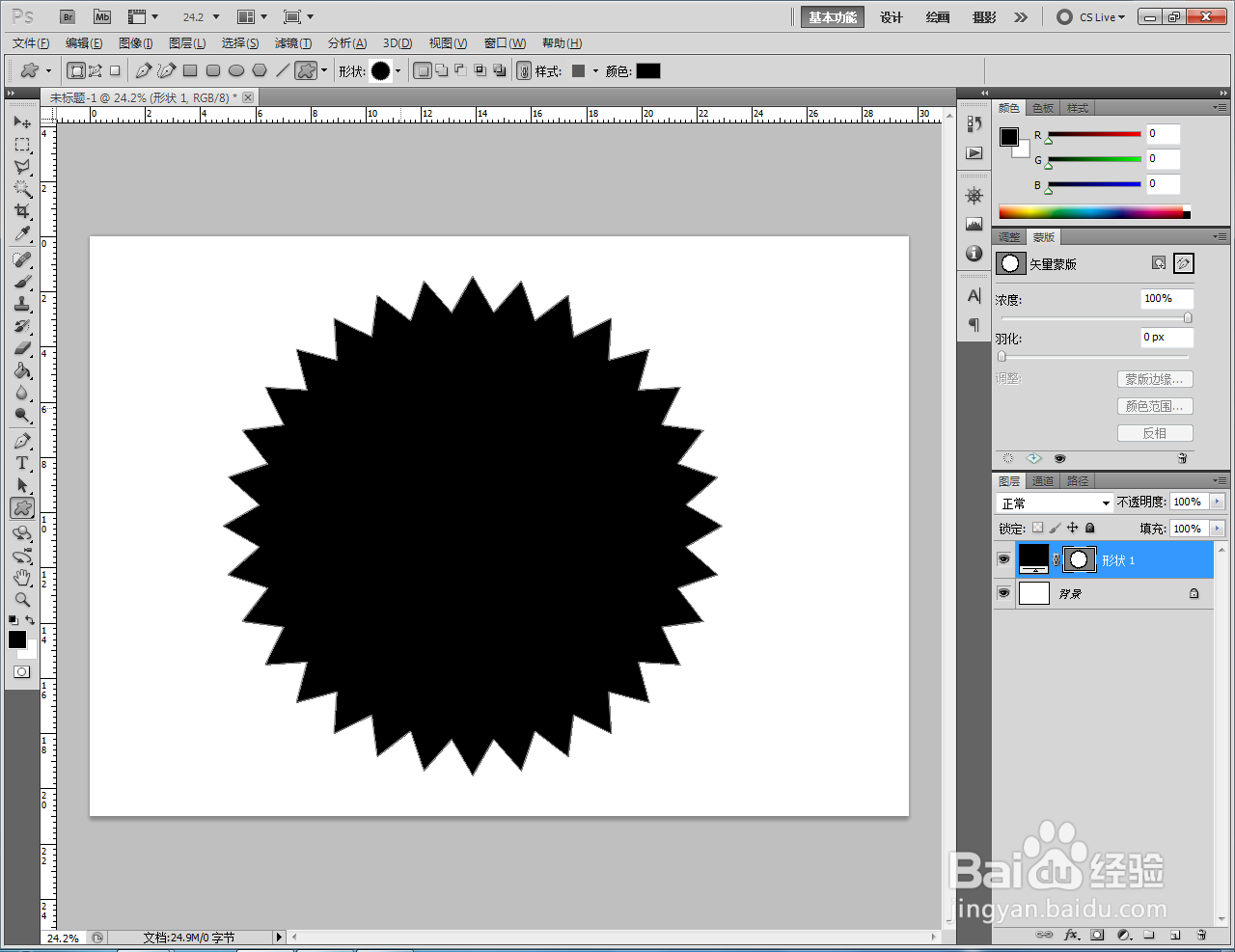Delete layer using the trash icon
This screenshot has height=952, width=1235.
coord(1201,935)
